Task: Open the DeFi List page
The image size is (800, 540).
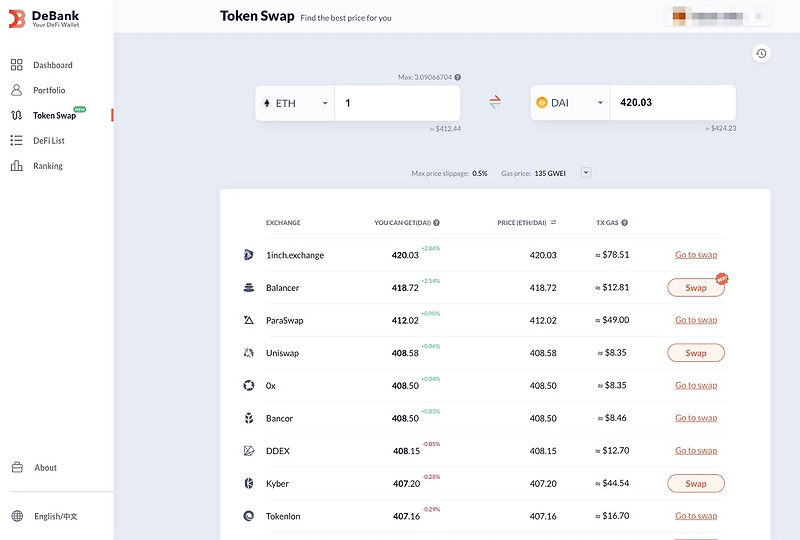Action: (x=48, y=140)
